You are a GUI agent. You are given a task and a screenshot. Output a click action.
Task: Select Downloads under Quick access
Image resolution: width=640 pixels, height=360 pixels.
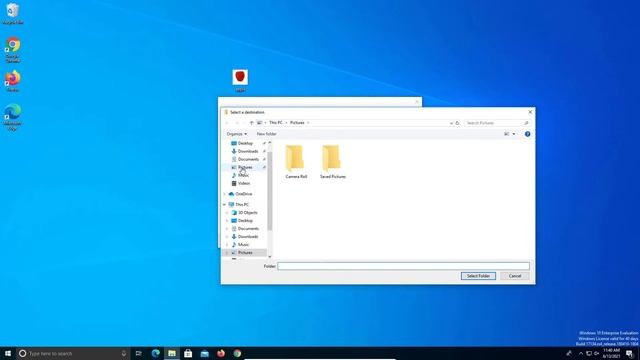(247, 151)
